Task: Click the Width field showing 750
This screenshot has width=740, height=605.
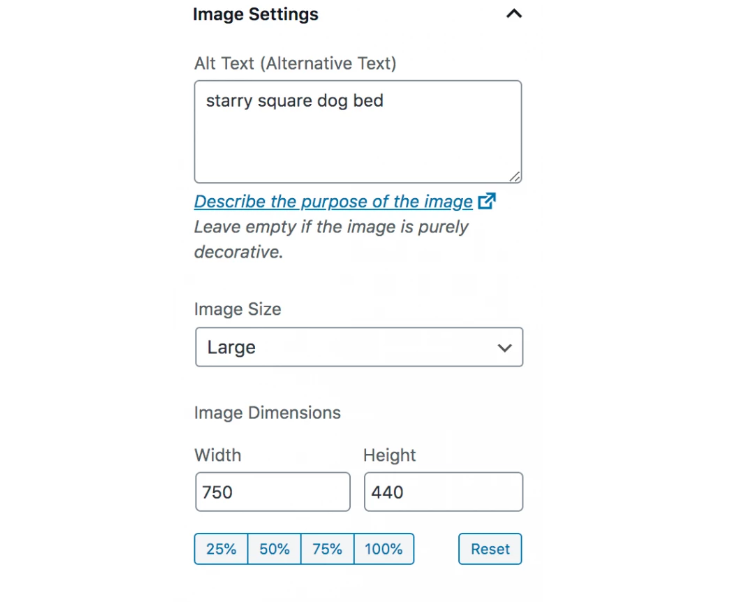Action: coord(273,492)
